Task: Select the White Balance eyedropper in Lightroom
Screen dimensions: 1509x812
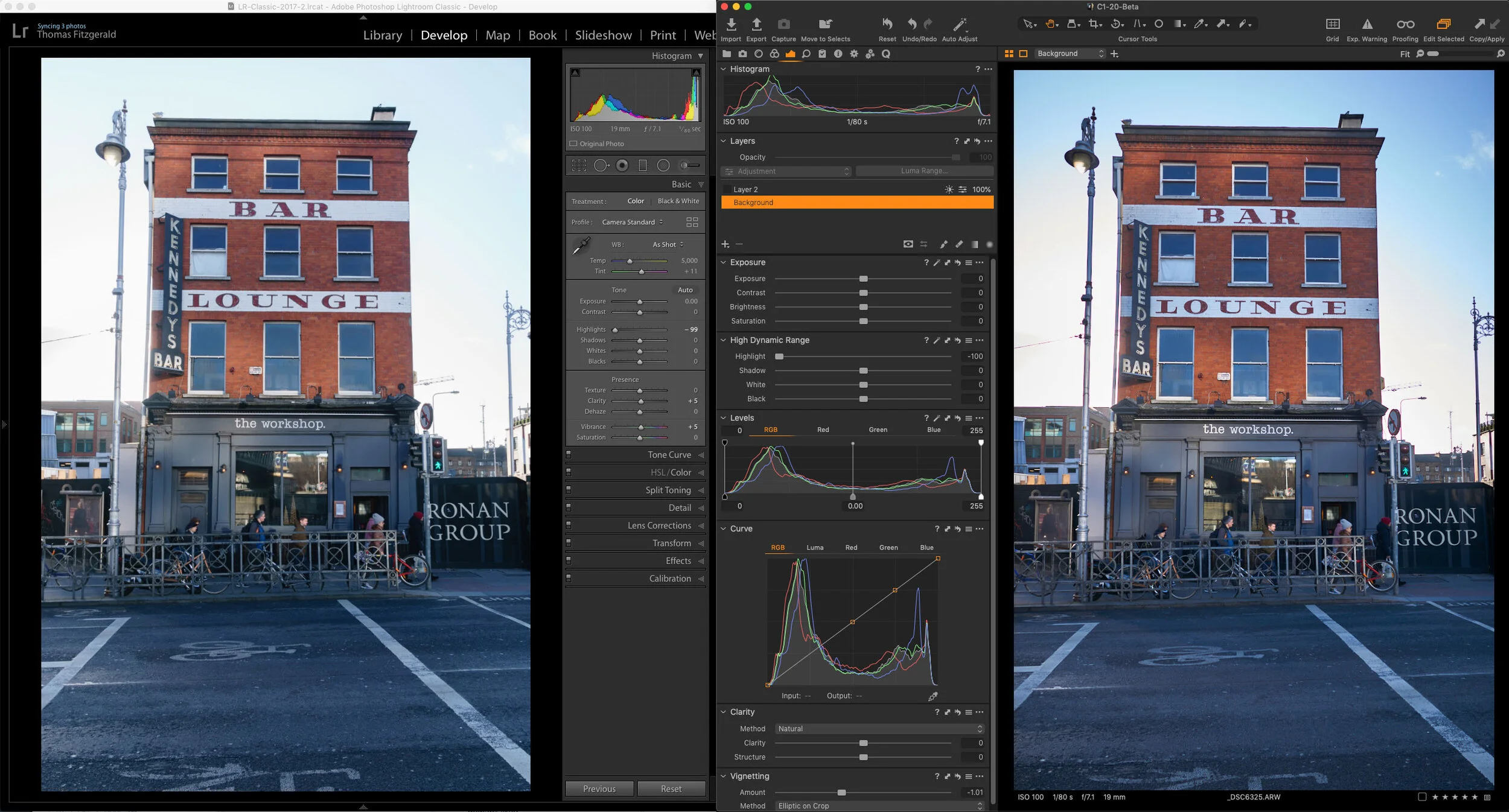Action: point(581,246)
